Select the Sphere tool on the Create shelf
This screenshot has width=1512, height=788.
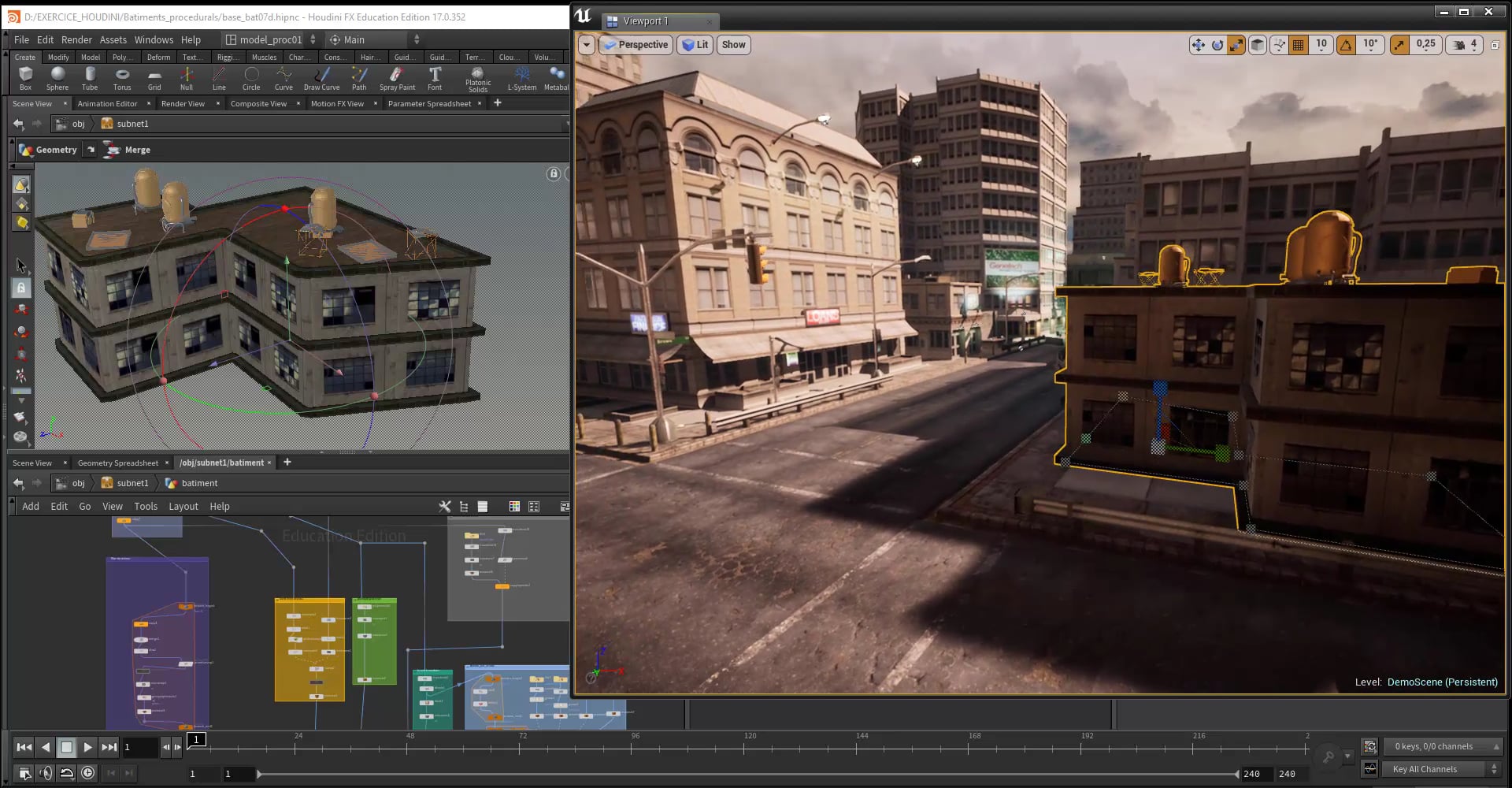point(57,78)
